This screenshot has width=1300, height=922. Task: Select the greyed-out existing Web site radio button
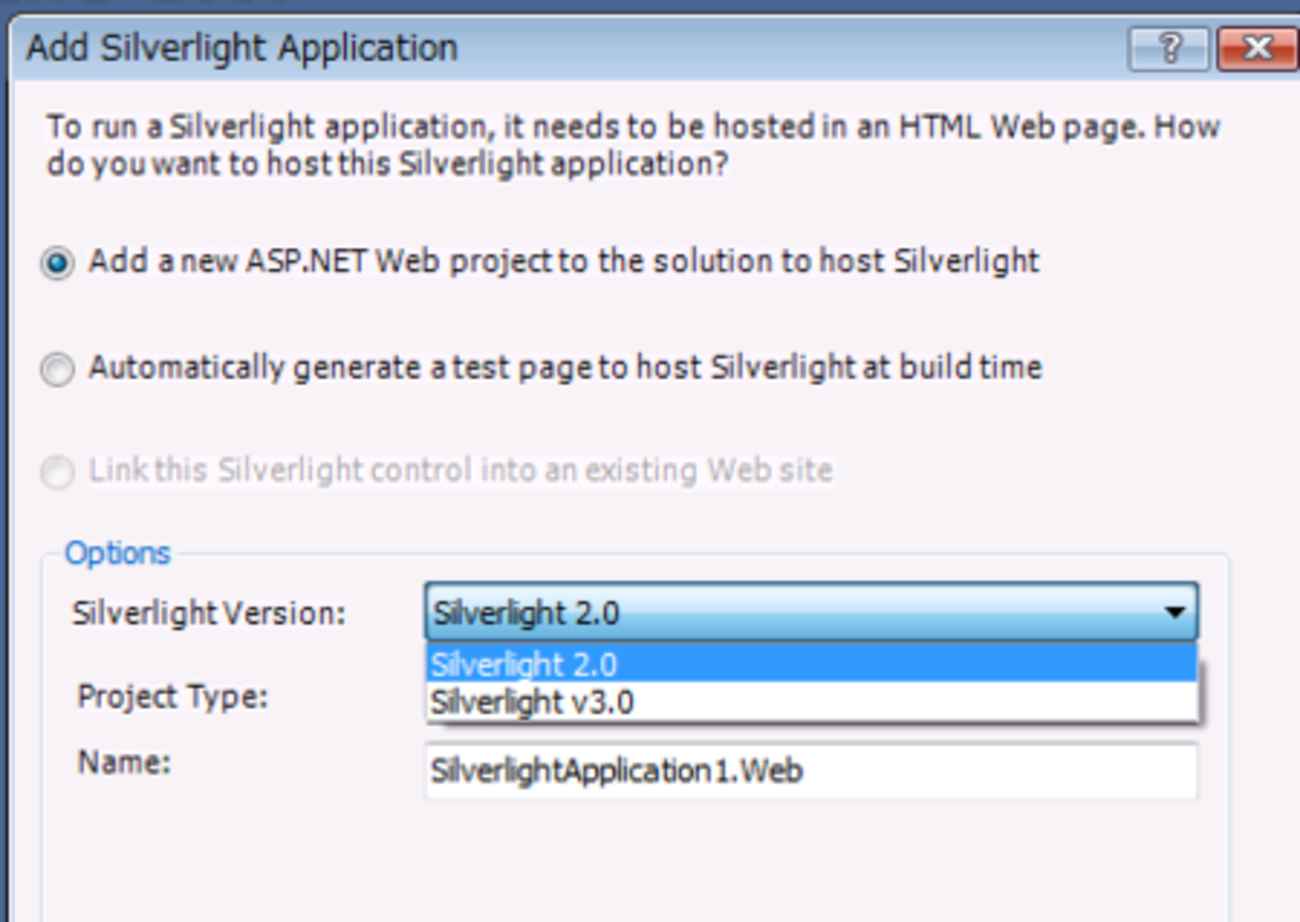tap(57, 471)
